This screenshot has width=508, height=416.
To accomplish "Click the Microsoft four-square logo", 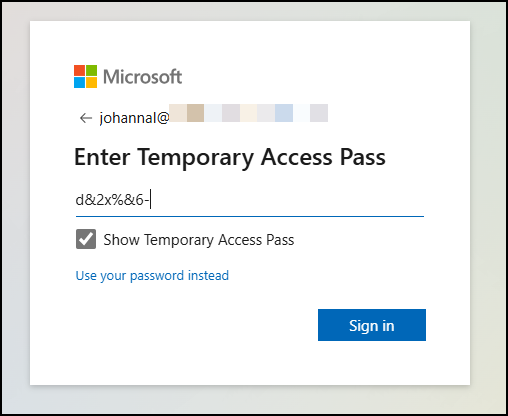I will (85, 76).
